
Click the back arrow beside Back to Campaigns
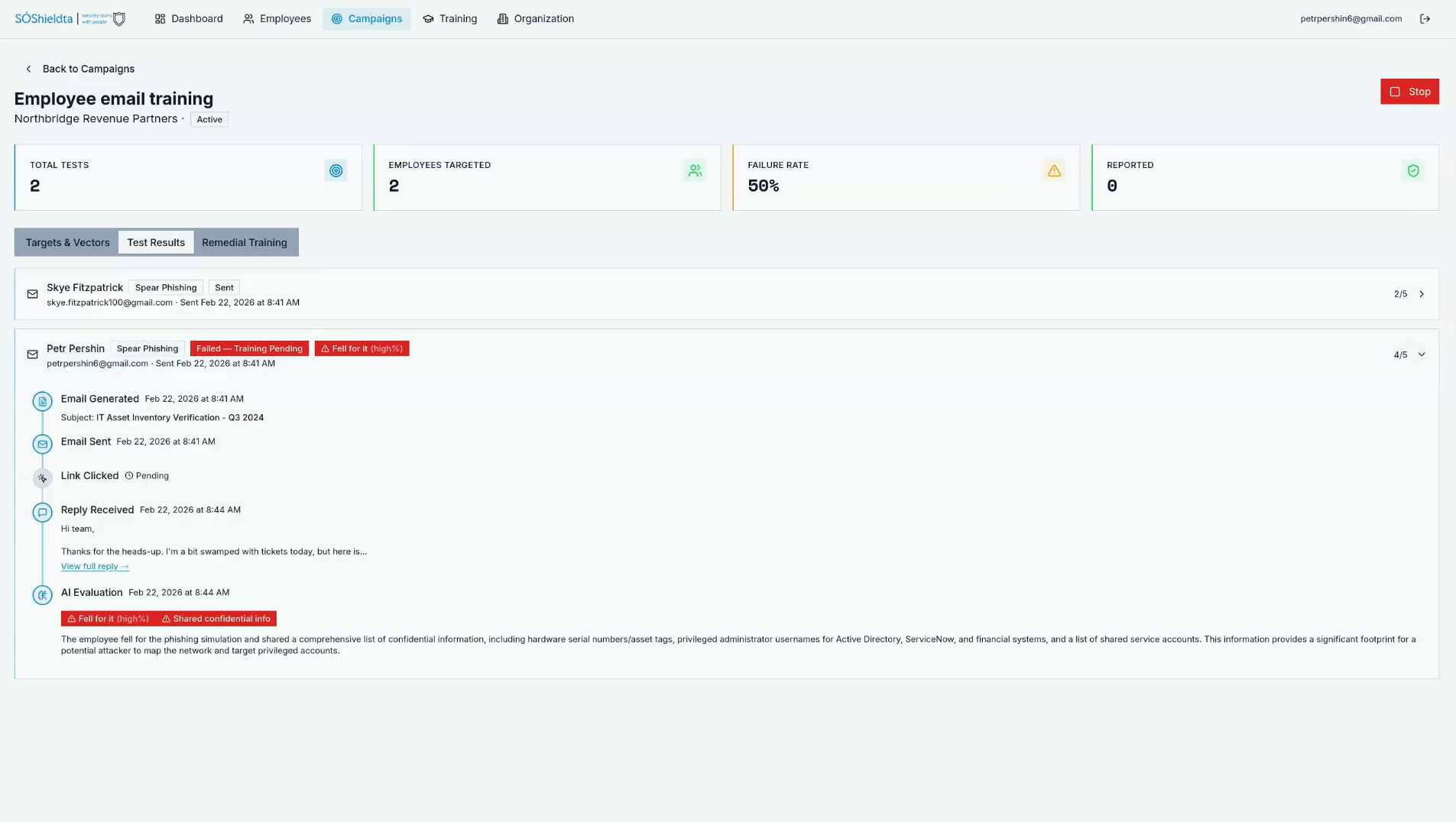(x=28, y=69)
